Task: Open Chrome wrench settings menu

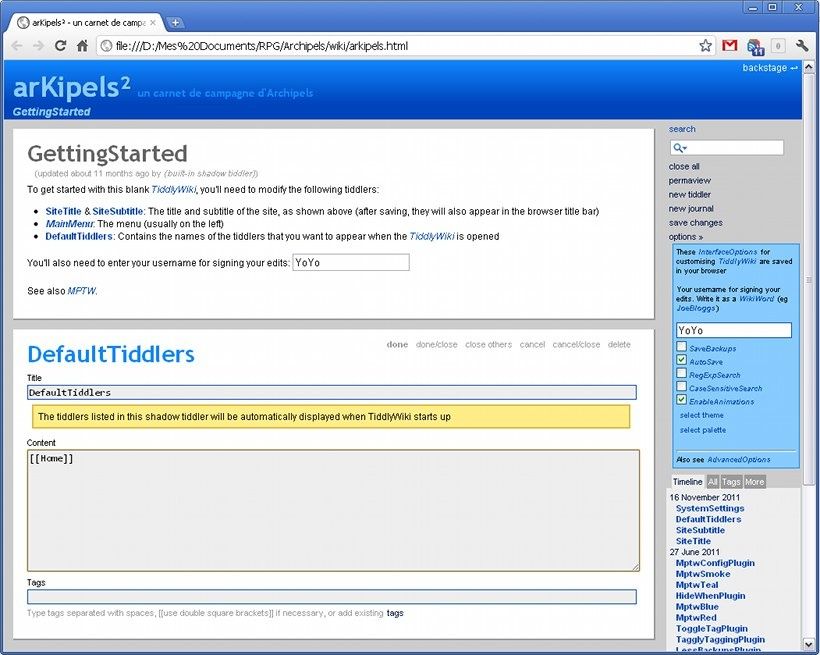Action: tap(802, 46)
